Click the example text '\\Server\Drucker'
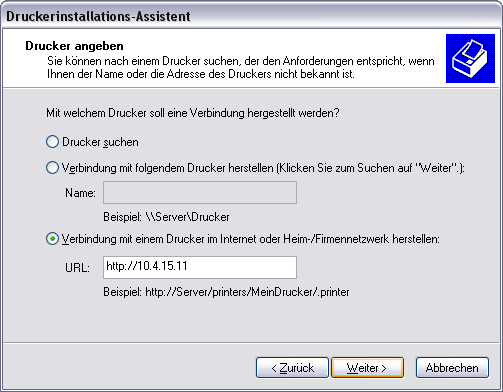This screenshot has height=392, width=503. pos(187,217)
